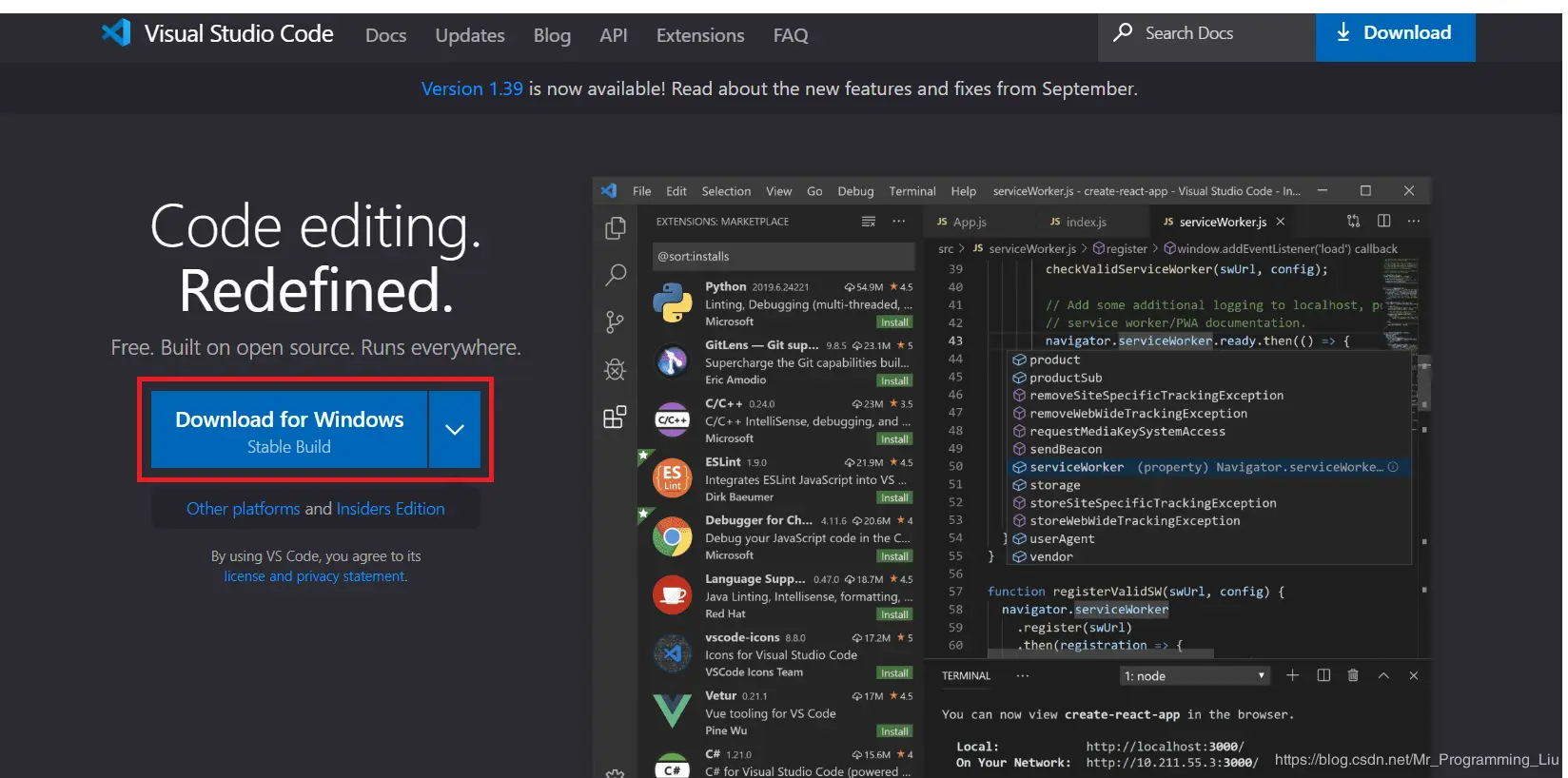Viewport: 1568px width, 778px height.
Task: Click the split editor icon above the code
Action: coord(1383,221)
